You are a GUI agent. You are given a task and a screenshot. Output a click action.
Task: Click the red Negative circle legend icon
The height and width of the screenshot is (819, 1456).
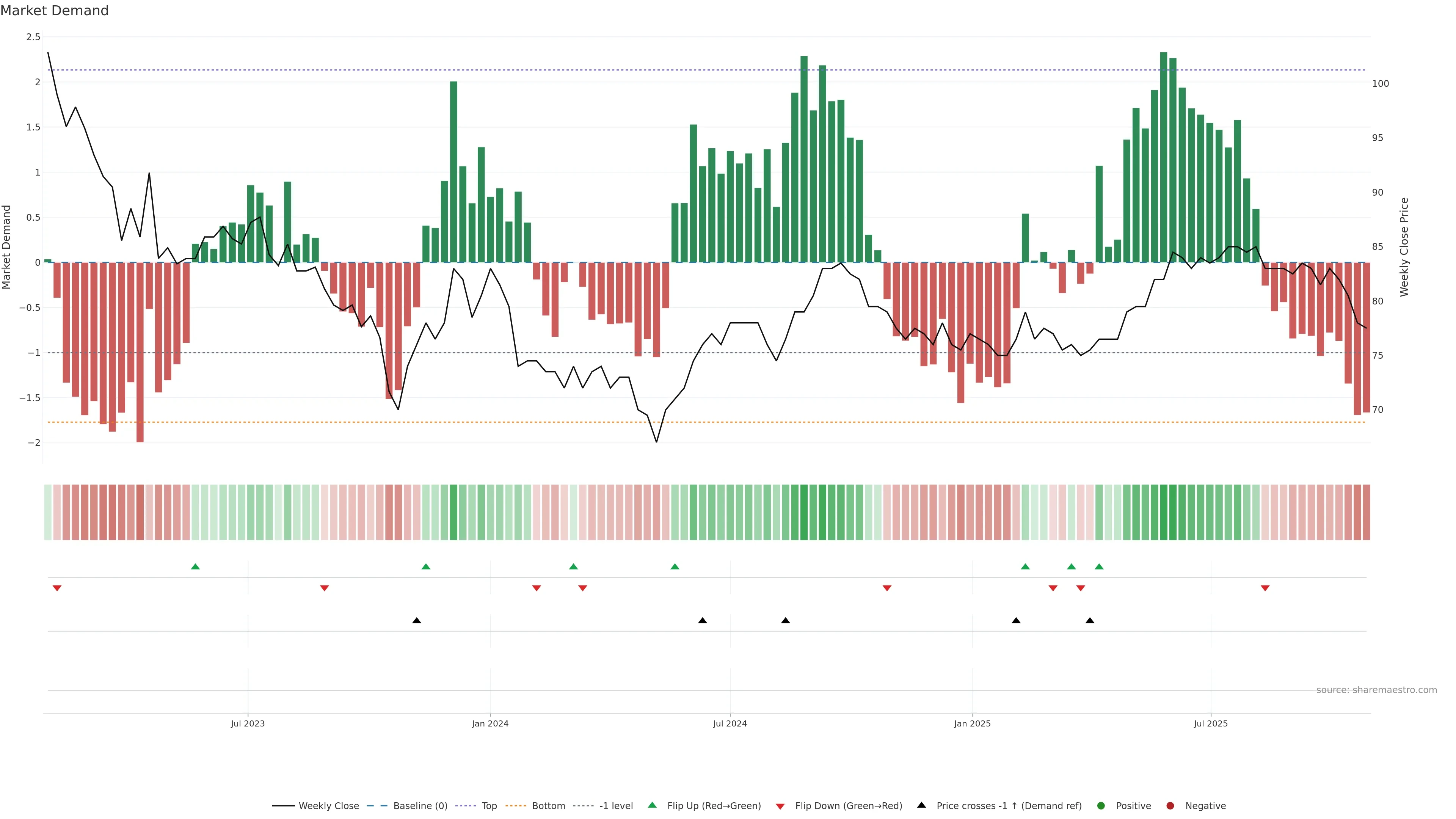click(1170, 806)
